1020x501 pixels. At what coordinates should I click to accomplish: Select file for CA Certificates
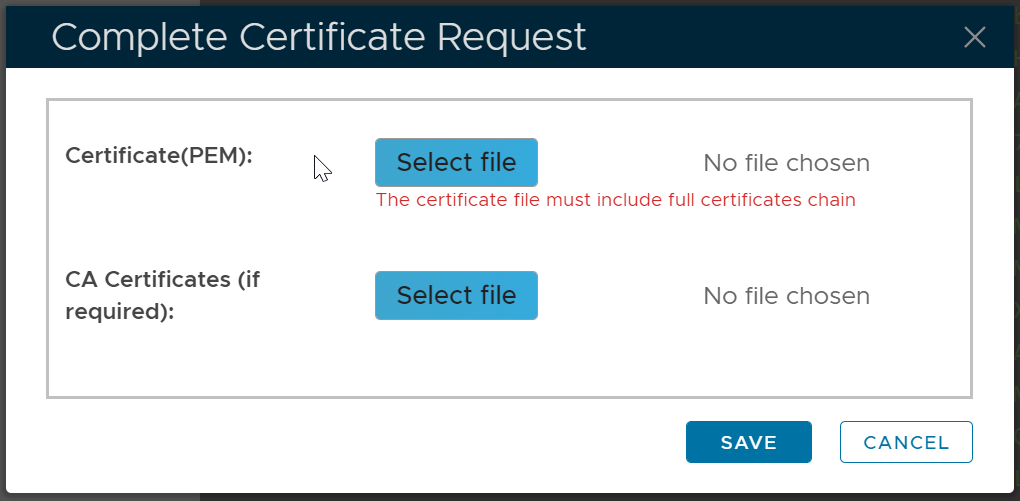point(456,296)
